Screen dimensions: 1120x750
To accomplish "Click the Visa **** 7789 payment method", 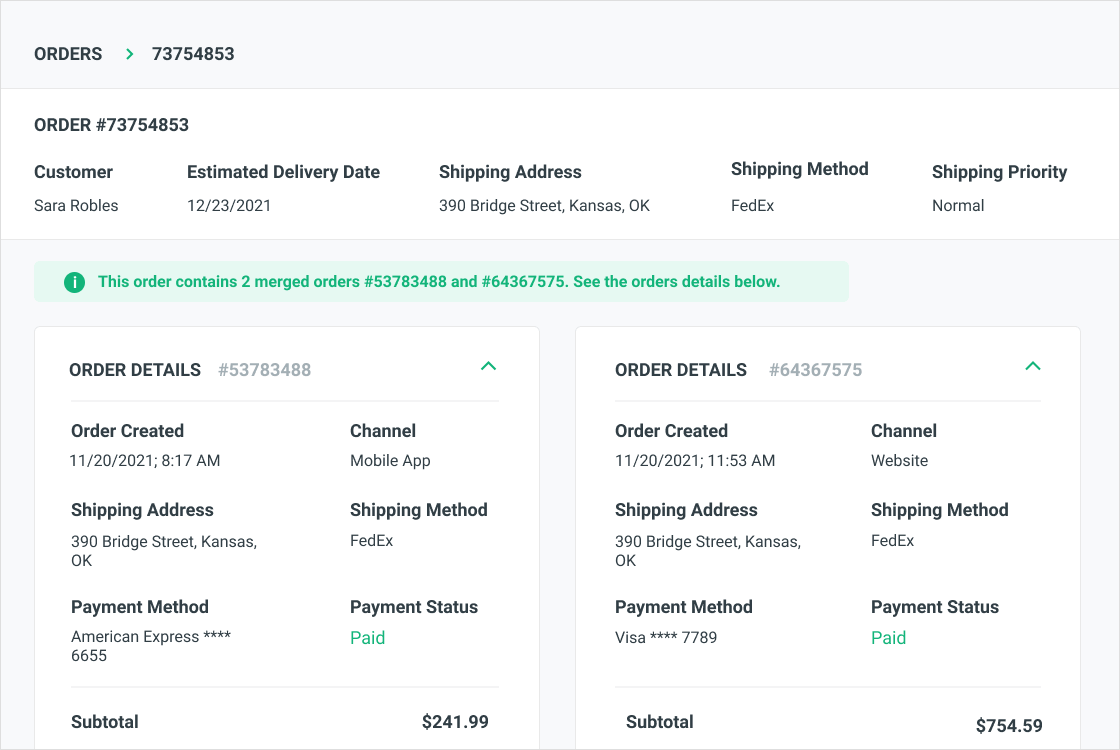I will point(666,637).
